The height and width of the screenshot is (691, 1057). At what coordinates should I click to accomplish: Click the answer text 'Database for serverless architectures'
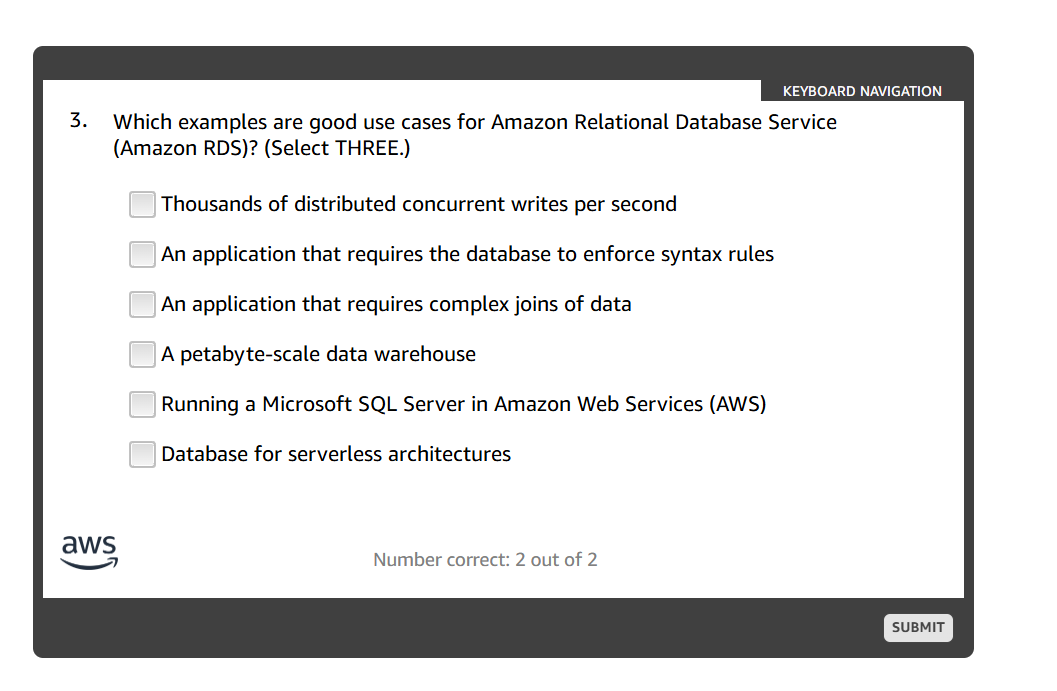coord(336,454)
